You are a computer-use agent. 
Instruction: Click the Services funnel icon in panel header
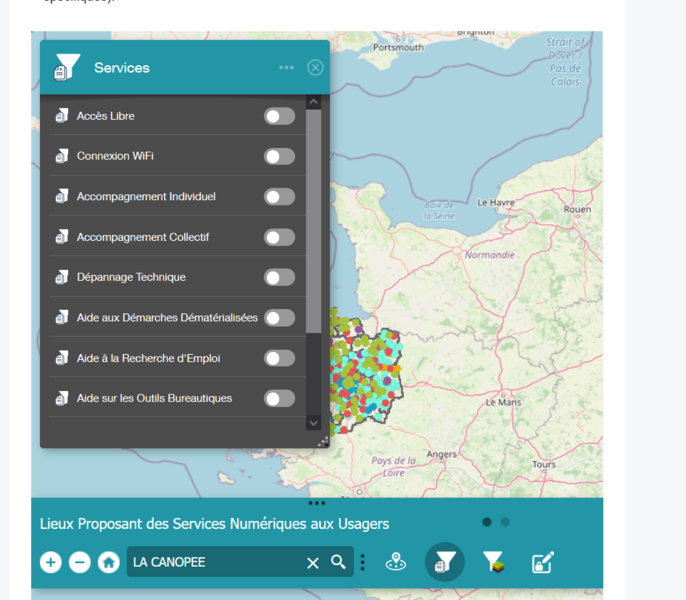click(67, 67)
